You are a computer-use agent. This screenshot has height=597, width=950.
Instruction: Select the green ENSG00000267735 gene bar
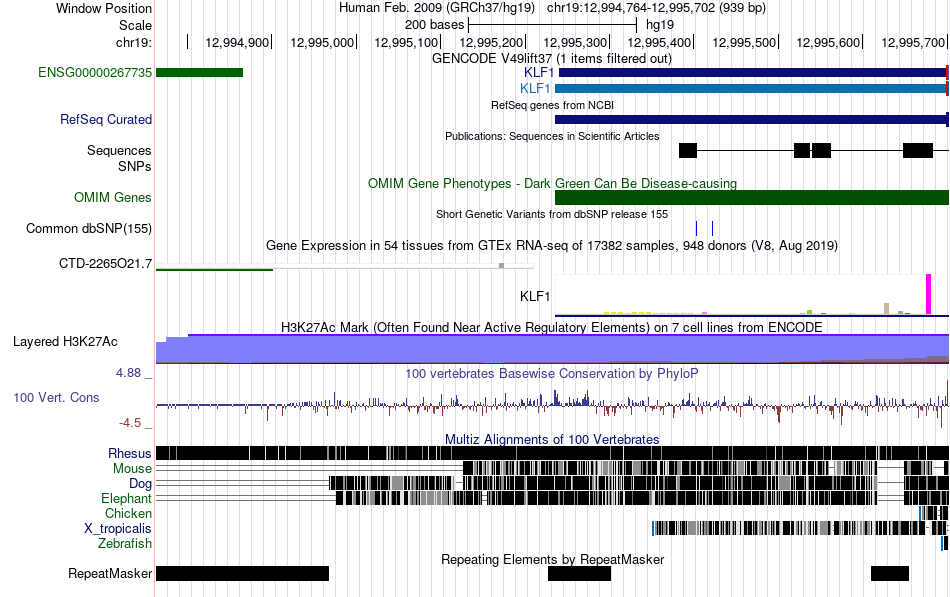point(199,73)
